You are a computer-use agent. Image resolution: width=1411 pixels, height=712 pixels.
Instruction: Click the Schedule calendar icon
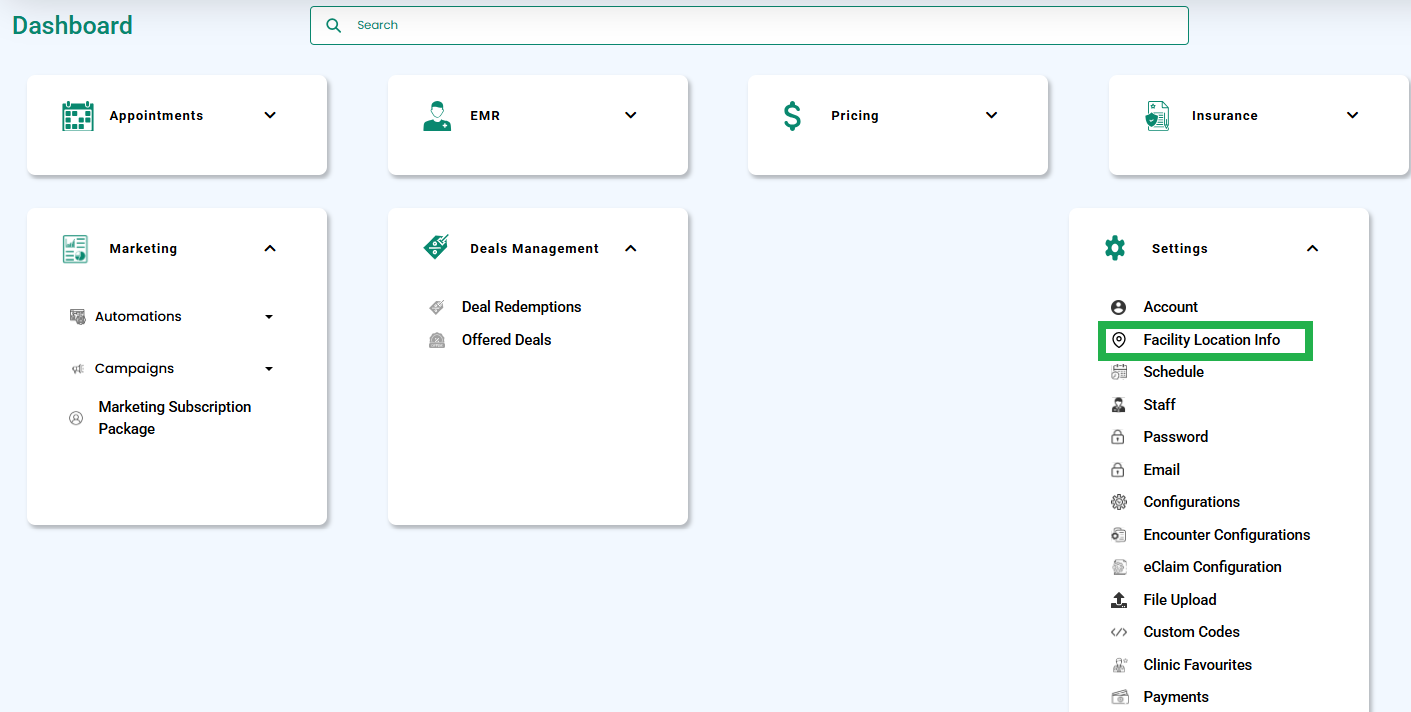(1119, 372)
